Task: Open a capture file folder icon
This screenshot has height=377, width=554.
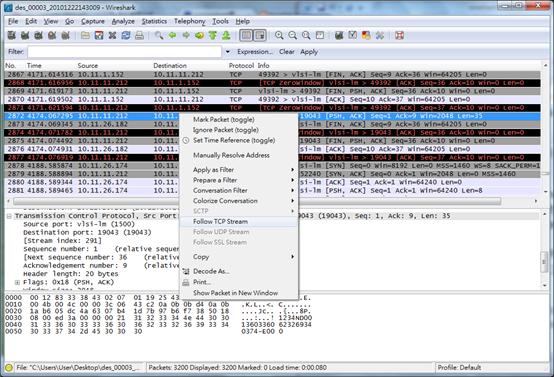Action: click(x=85, y=35)
